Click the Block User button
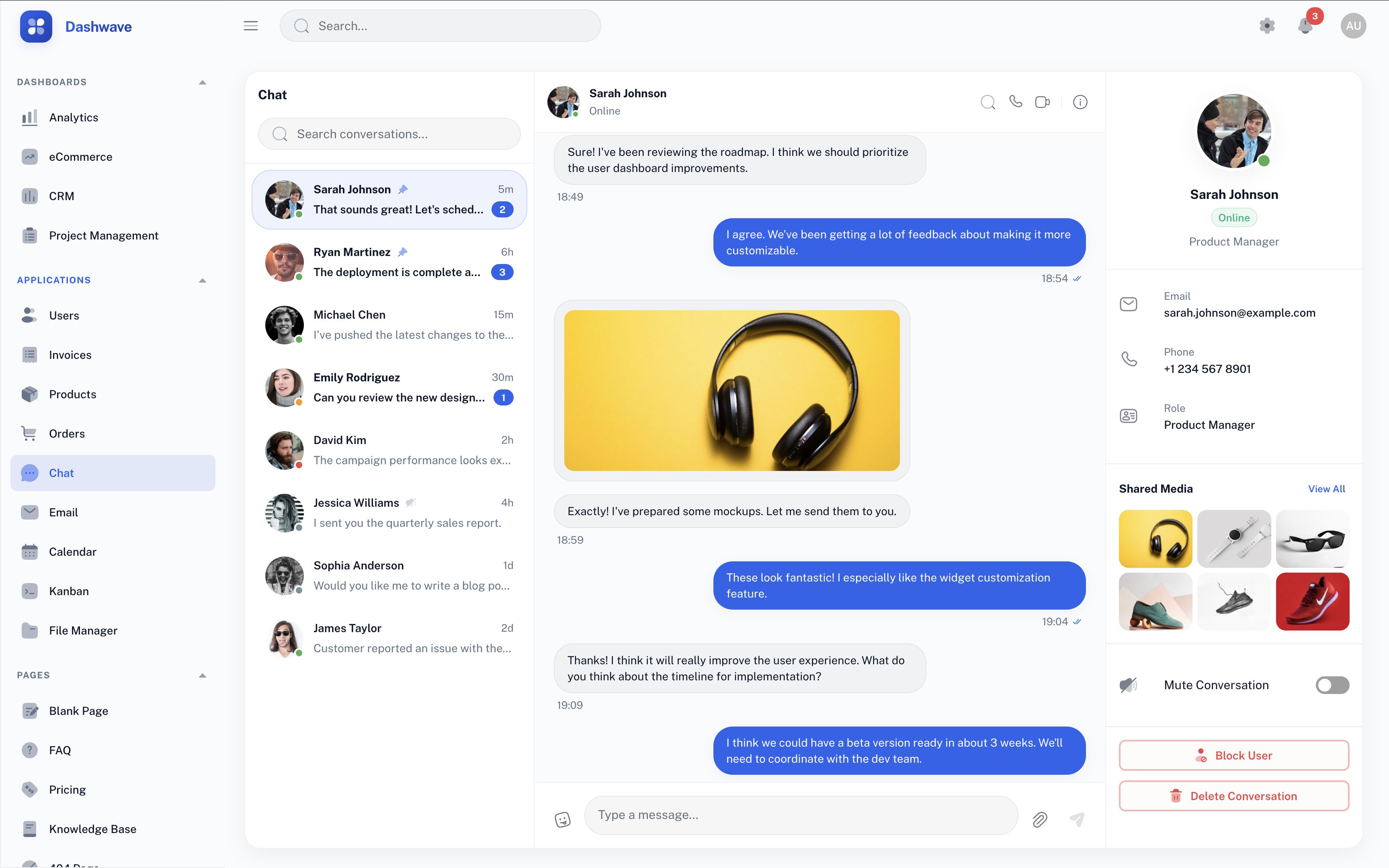The image size is (1389, 868). [x=1233, y=755]
